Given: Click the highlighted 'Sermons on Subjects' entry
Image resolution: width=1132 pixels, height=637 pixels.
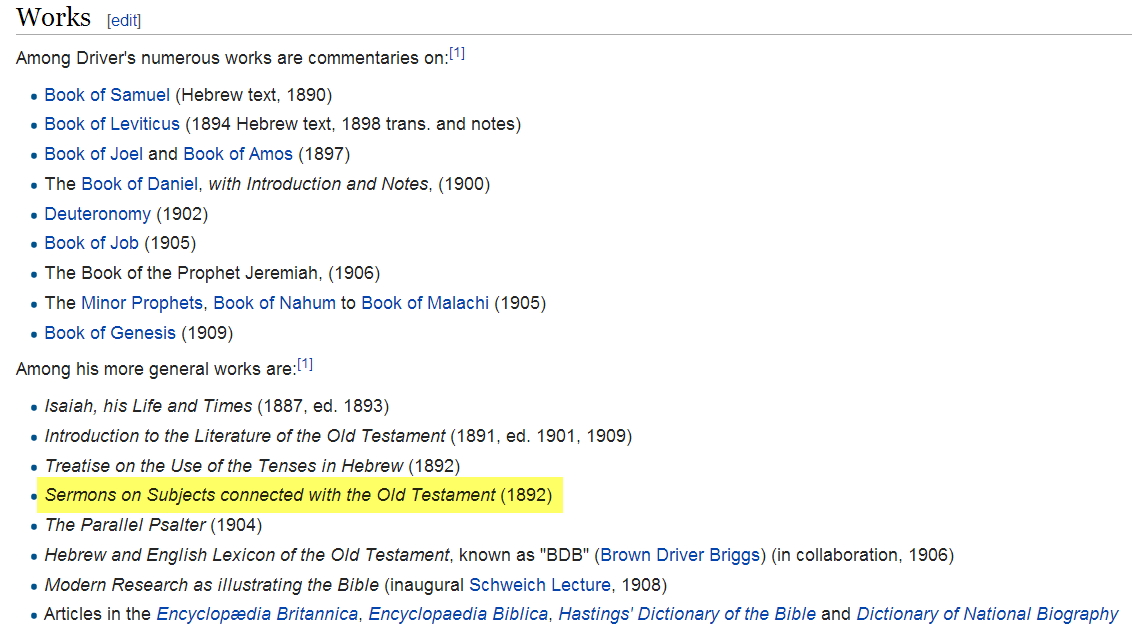Looking at the screenshot, I should tap(299, 495).
